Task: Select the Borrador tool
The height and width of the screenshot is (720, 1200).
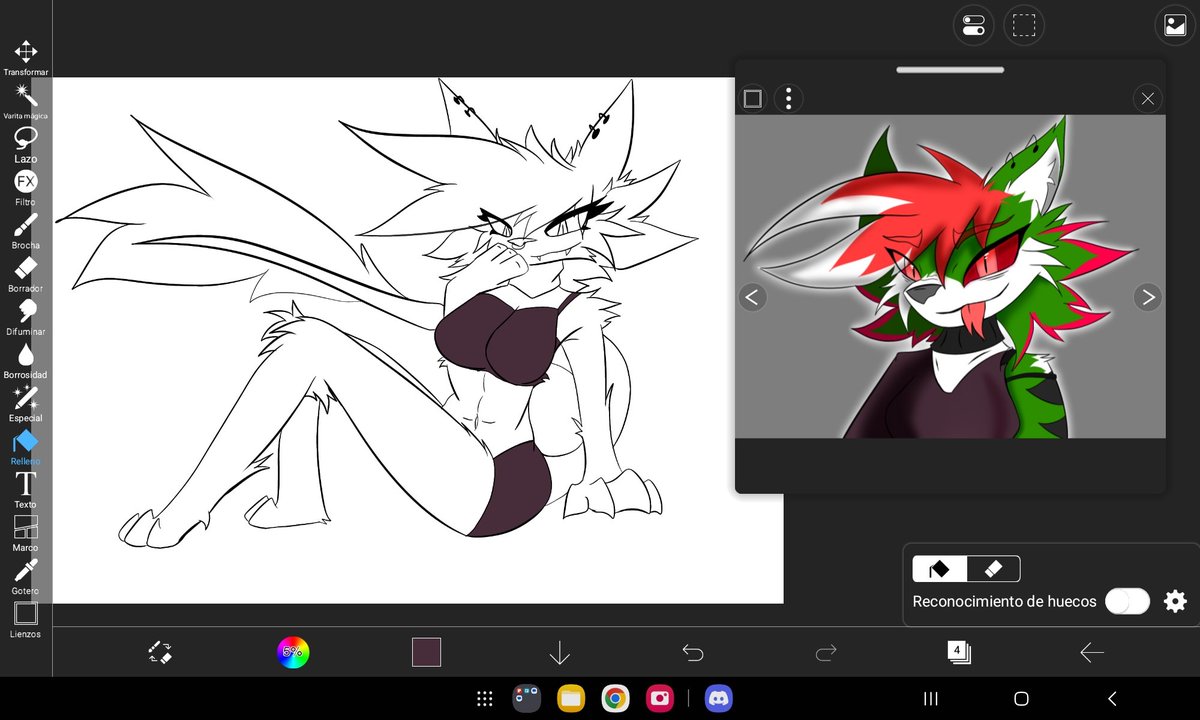Action: [x=25, y=268]
